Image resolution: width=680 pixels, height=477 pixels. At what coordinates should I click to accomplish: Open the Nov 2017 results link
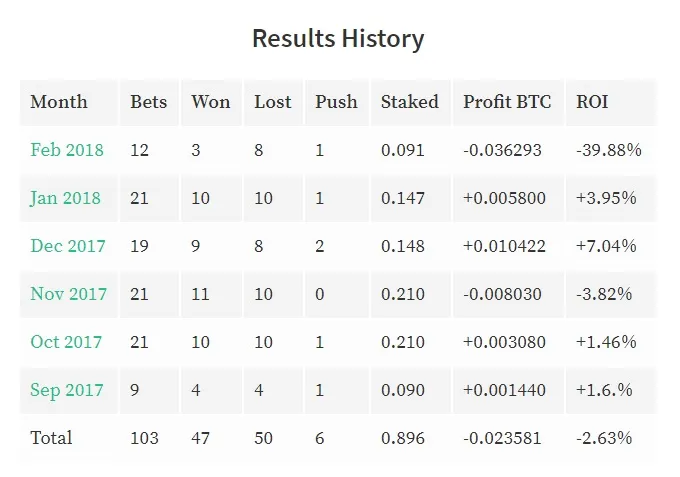tap(69, 294)
